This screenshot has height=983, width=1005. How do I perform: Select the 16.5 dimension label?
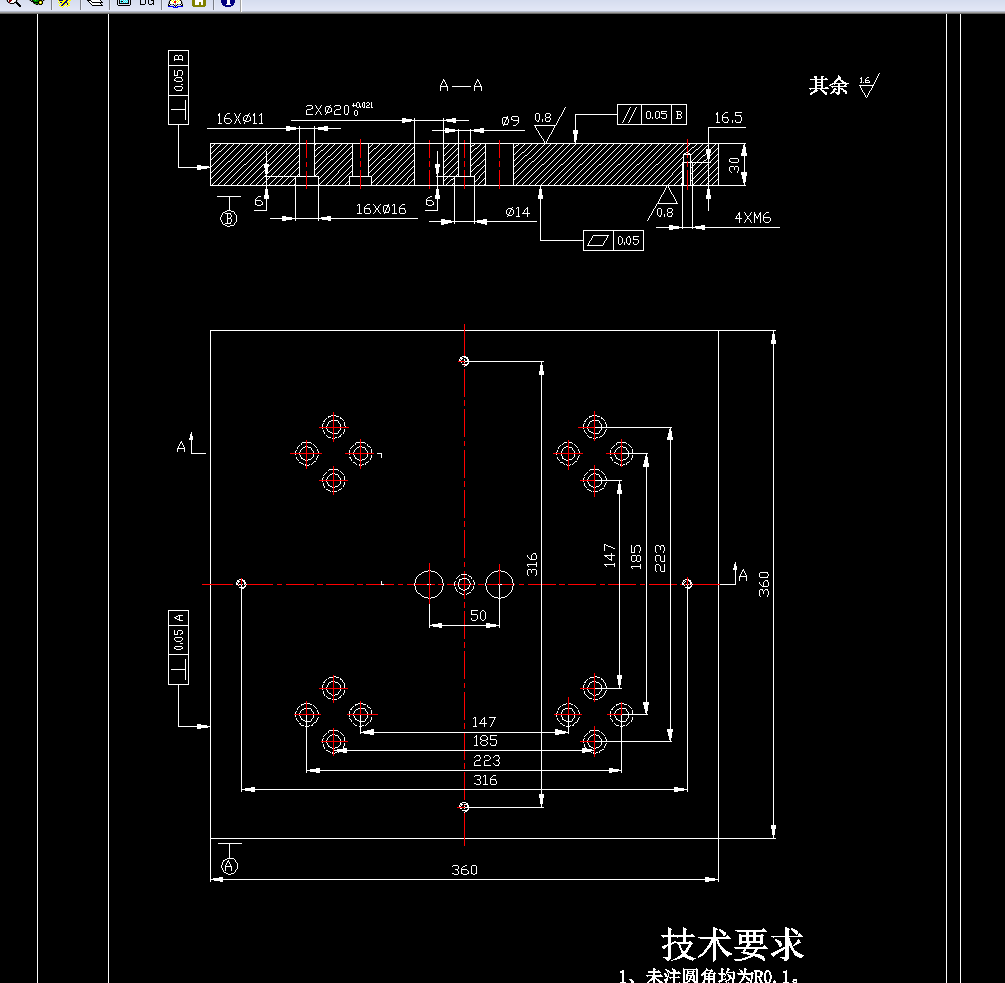click(728, 118)
